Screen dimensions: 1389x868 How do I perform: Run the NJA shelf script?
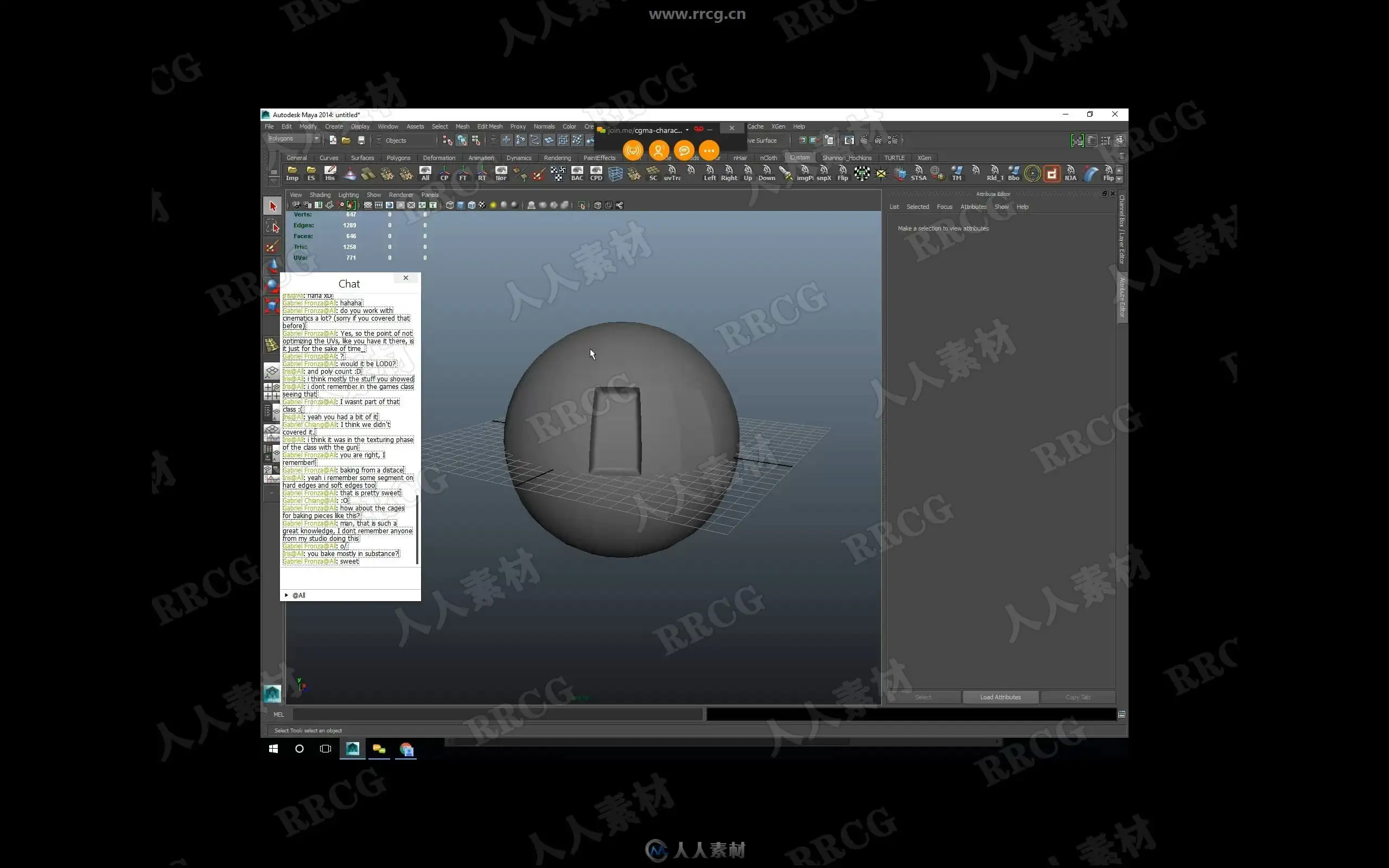pyautogui.click(x=1071, y=174)
